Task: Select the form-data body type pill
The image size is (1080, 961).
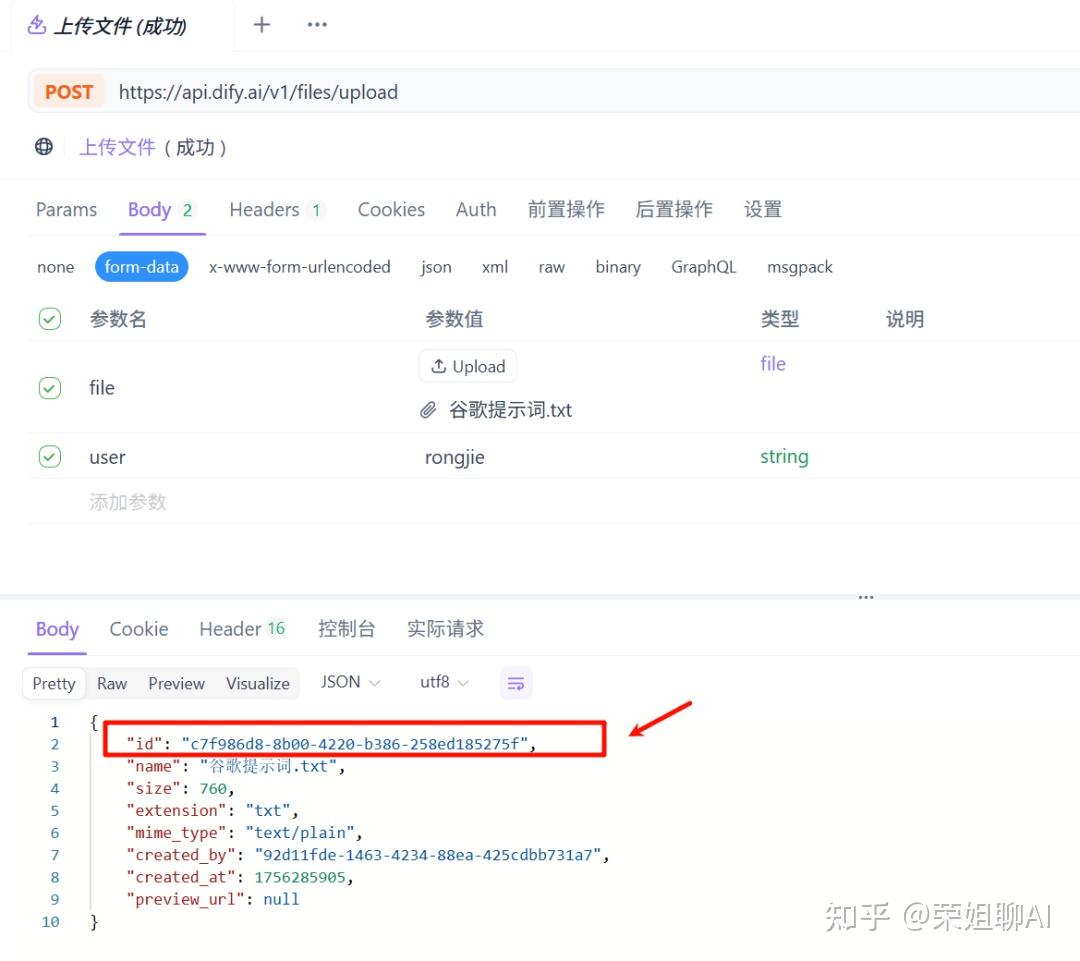Action: pos(141,267)
